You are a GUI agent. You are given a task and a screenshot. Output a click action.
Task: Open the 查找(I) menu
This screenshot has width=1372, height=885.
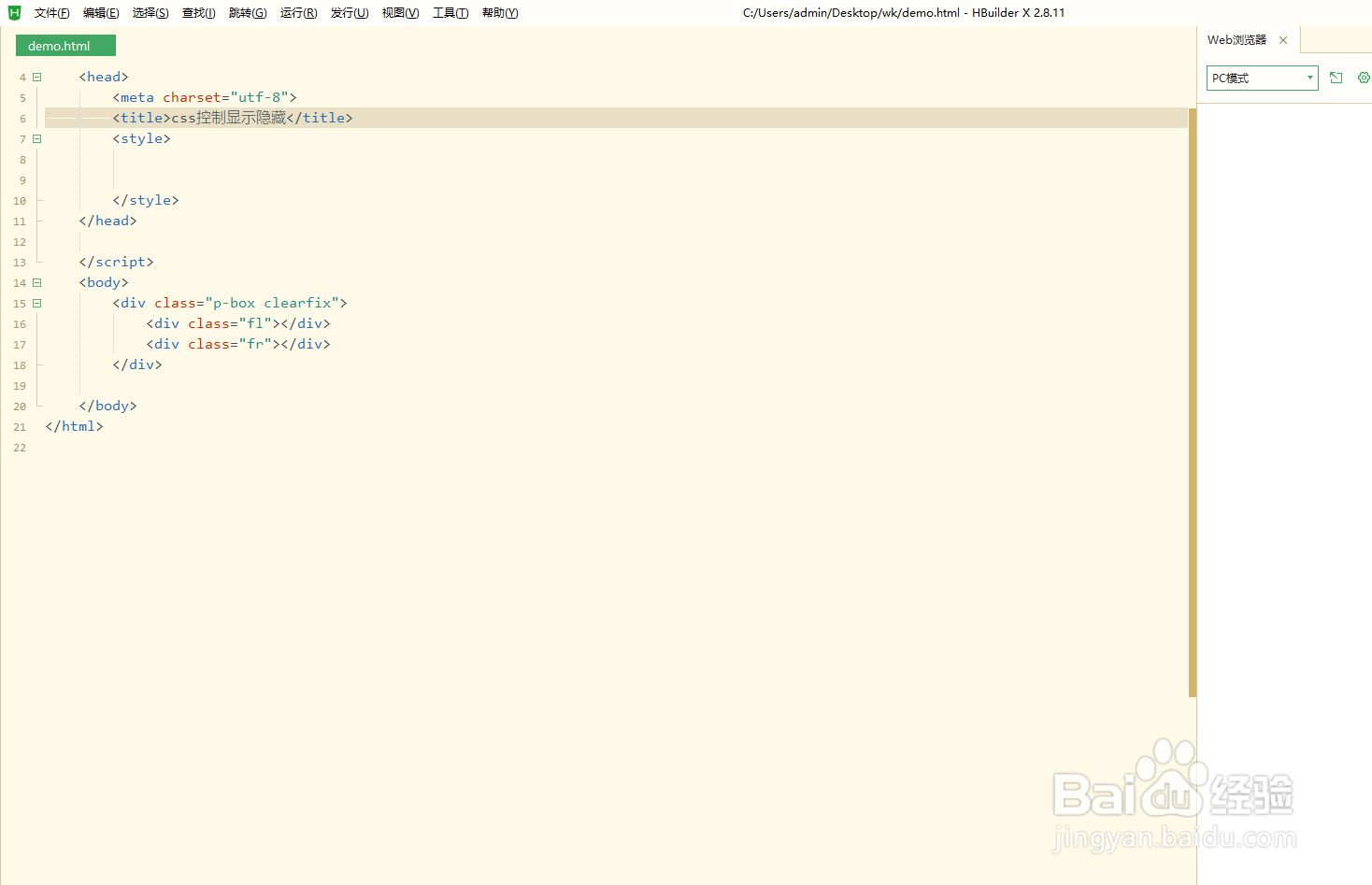(x=198, y=13)
